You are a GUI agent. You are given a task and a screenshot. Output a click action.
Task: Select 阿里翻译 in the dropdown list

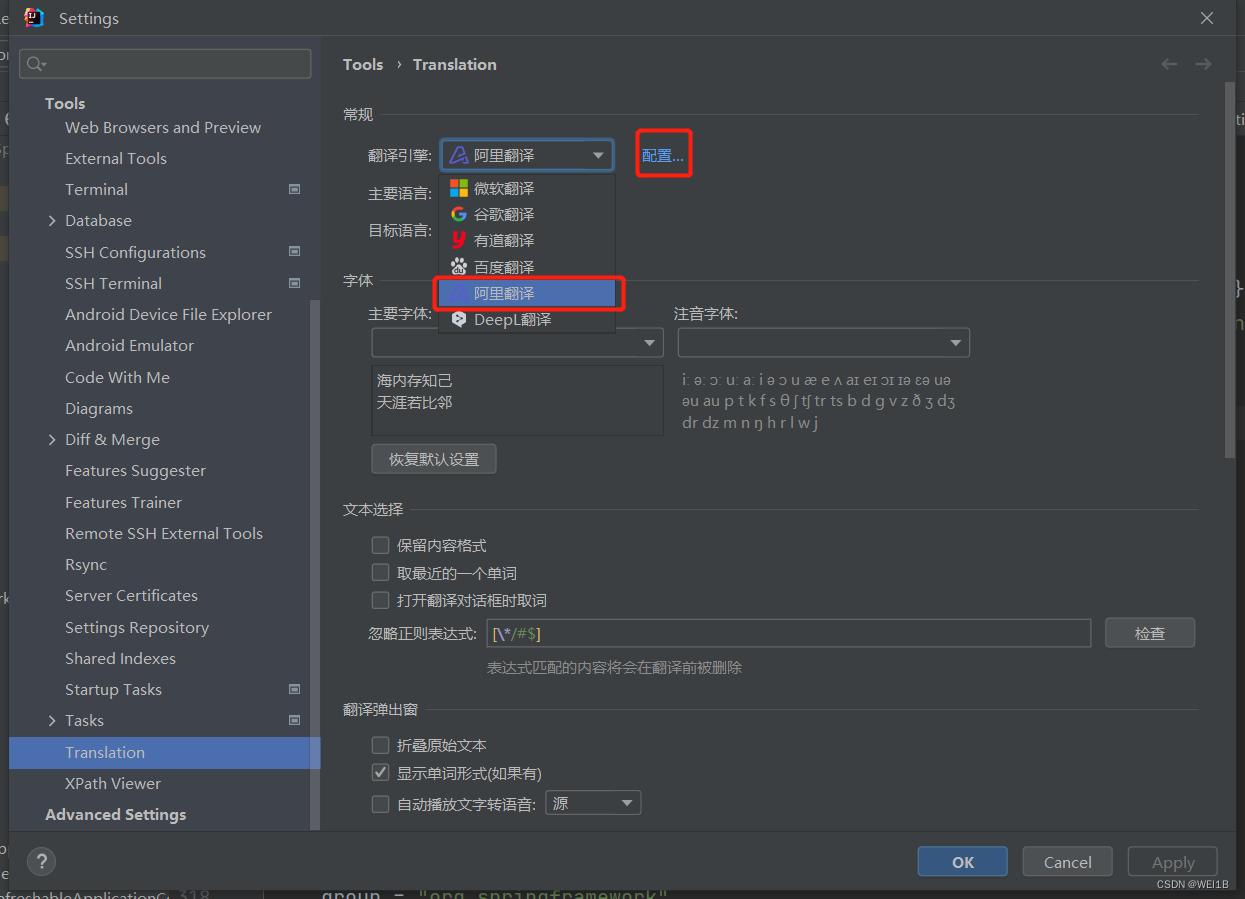point(527,293)
